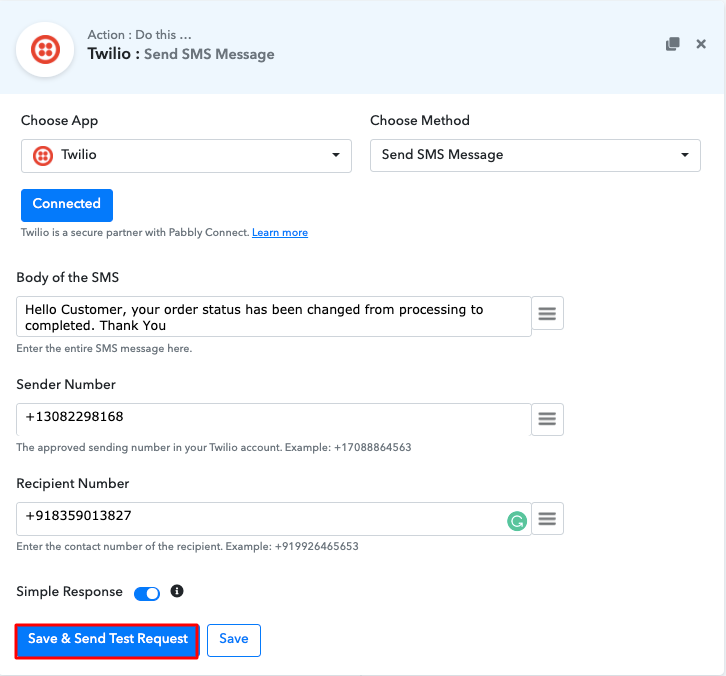
Task: Click the Twilio logo in header
Action: (45, 50)
